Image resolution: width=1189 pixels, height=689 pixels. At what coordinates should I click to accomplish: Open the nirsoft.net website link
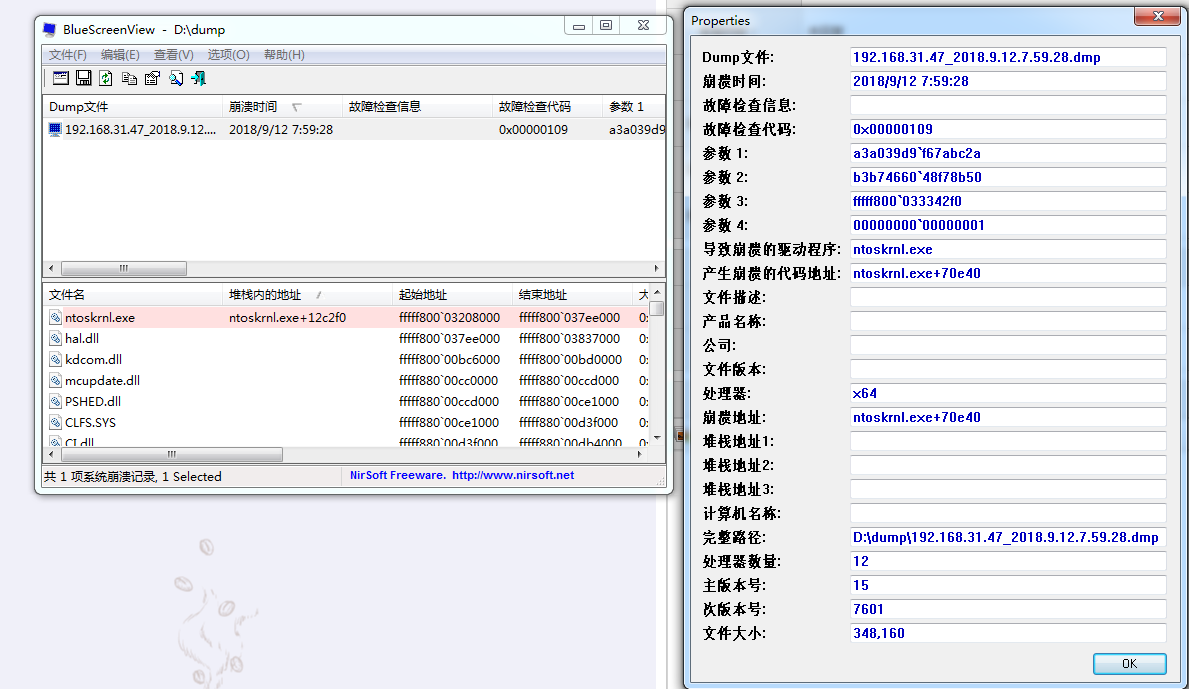tap(512, 476)
